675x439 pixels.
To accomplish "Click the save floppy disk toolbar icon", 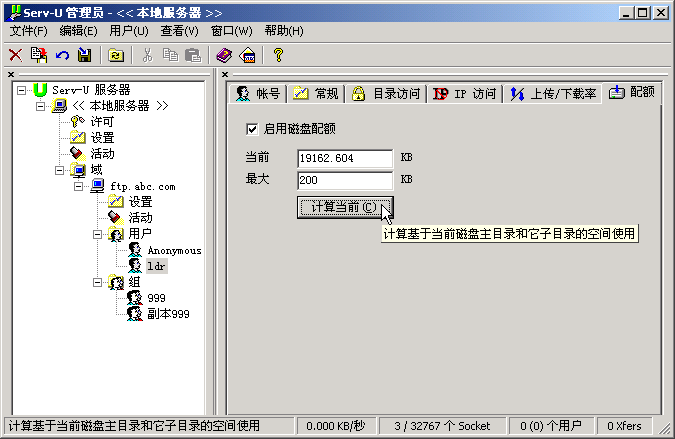I will pyautogui.click(x=84, y=55).
